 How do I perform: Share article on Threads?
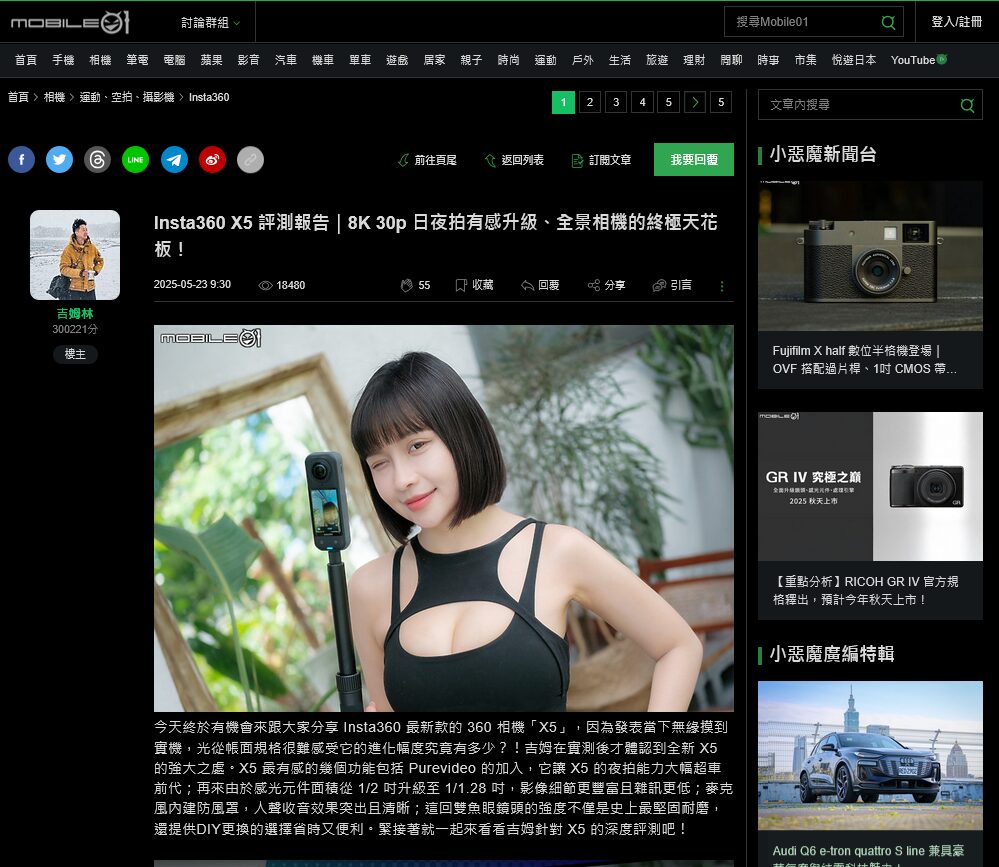point(97,159)
